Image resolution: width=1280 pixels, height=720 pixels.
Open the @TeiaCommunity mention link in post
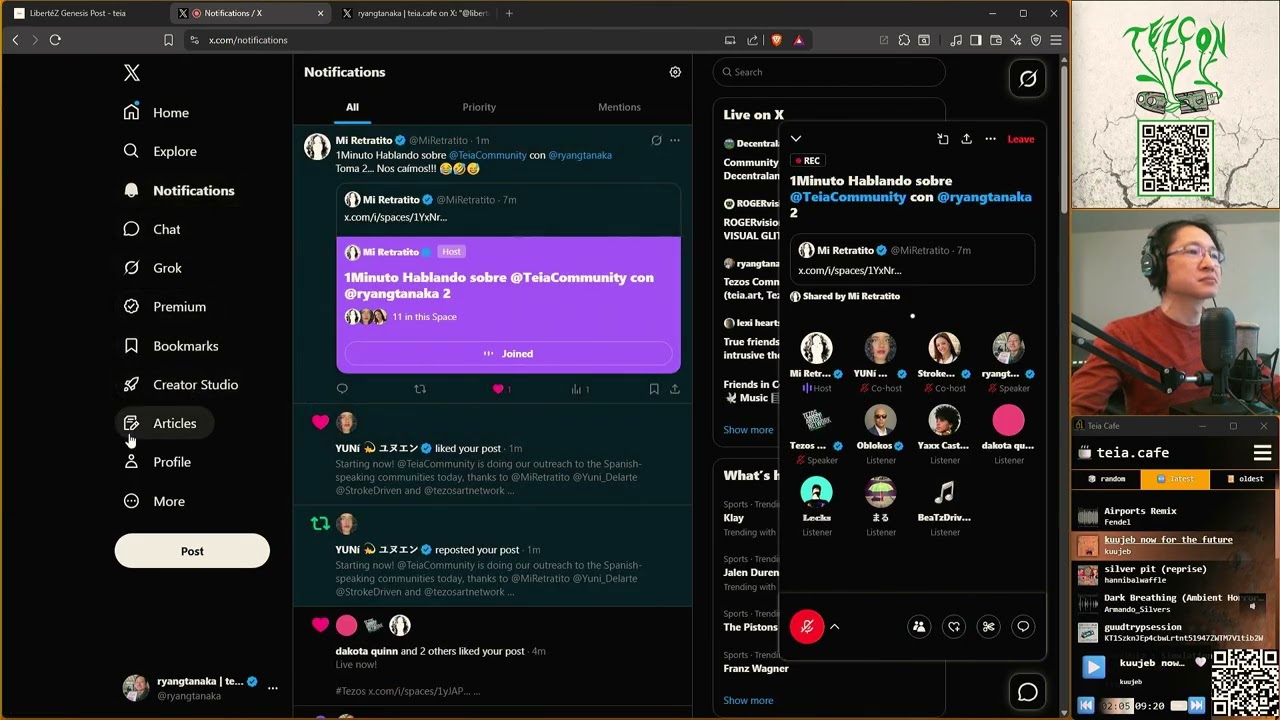(x=487, y=155)
